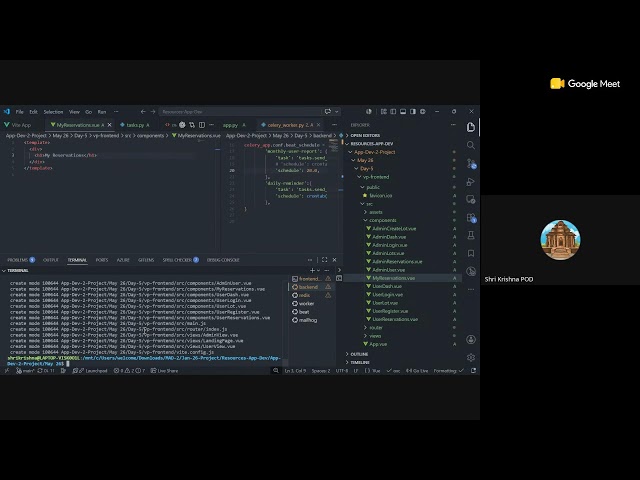This screenshot has height=480, width=640.
Task: Open the Source Control view
Action: (x=471, y=163)
